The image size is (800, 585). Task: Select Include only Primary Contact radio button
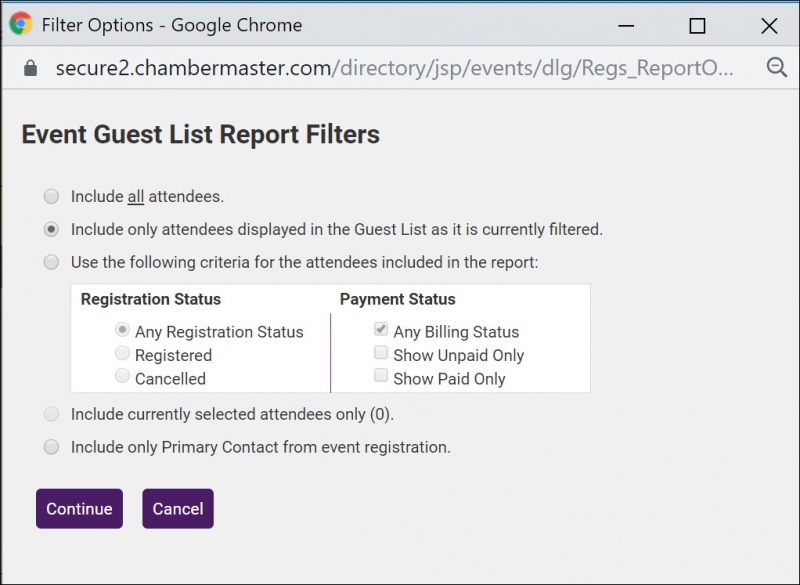click(51, 447)
